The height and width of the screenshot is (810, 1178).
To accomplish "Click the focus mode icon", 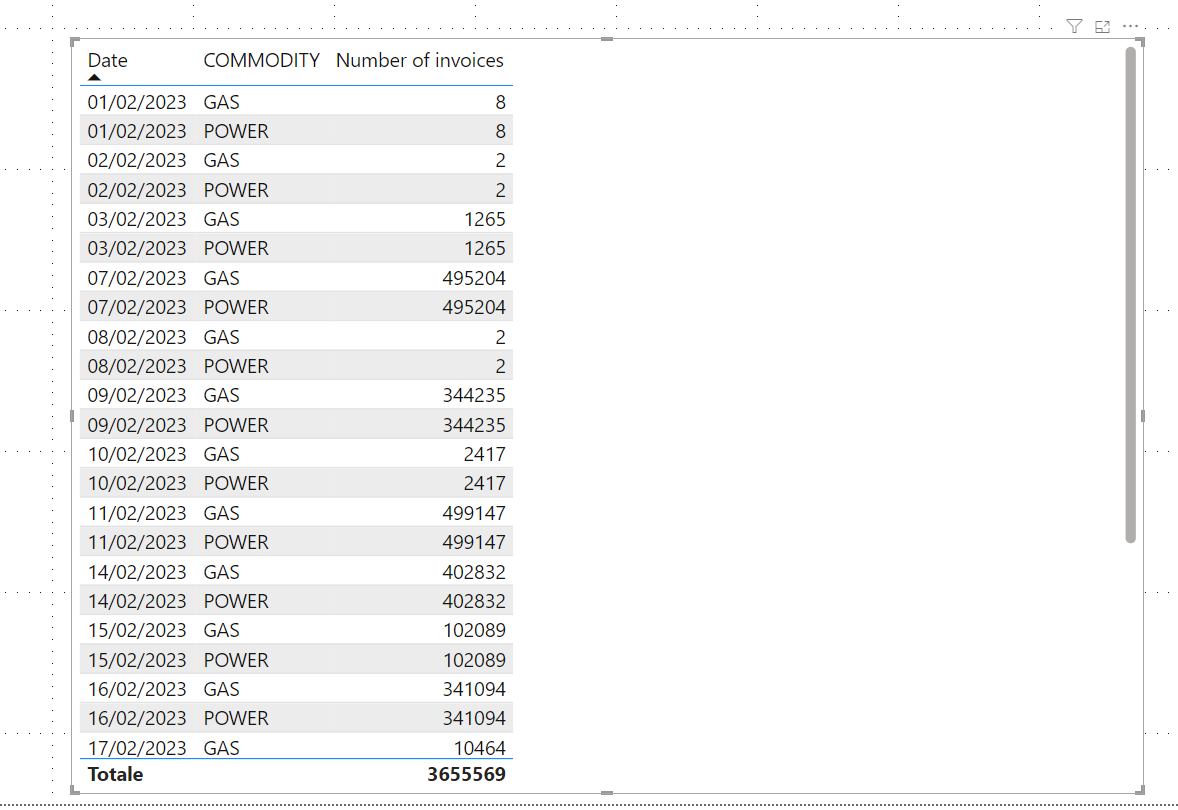I will point(1102,27).
